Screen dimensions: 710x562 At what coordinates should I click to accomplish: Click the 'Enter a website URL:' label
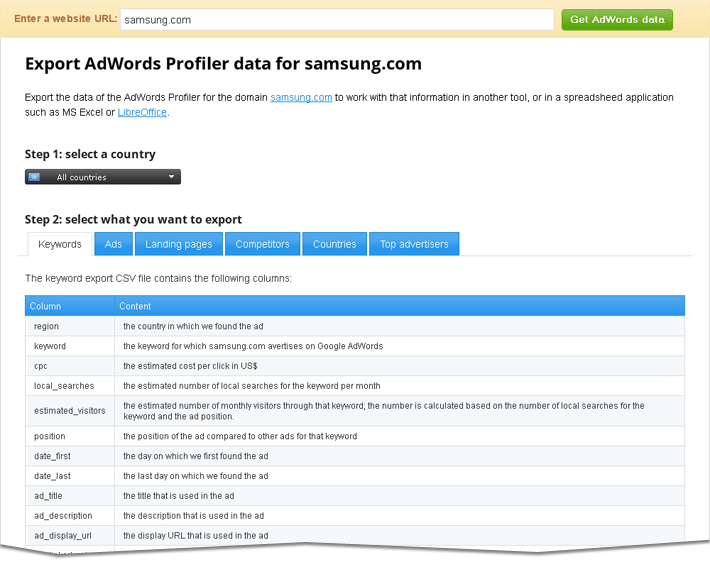[x=66, y=19]
